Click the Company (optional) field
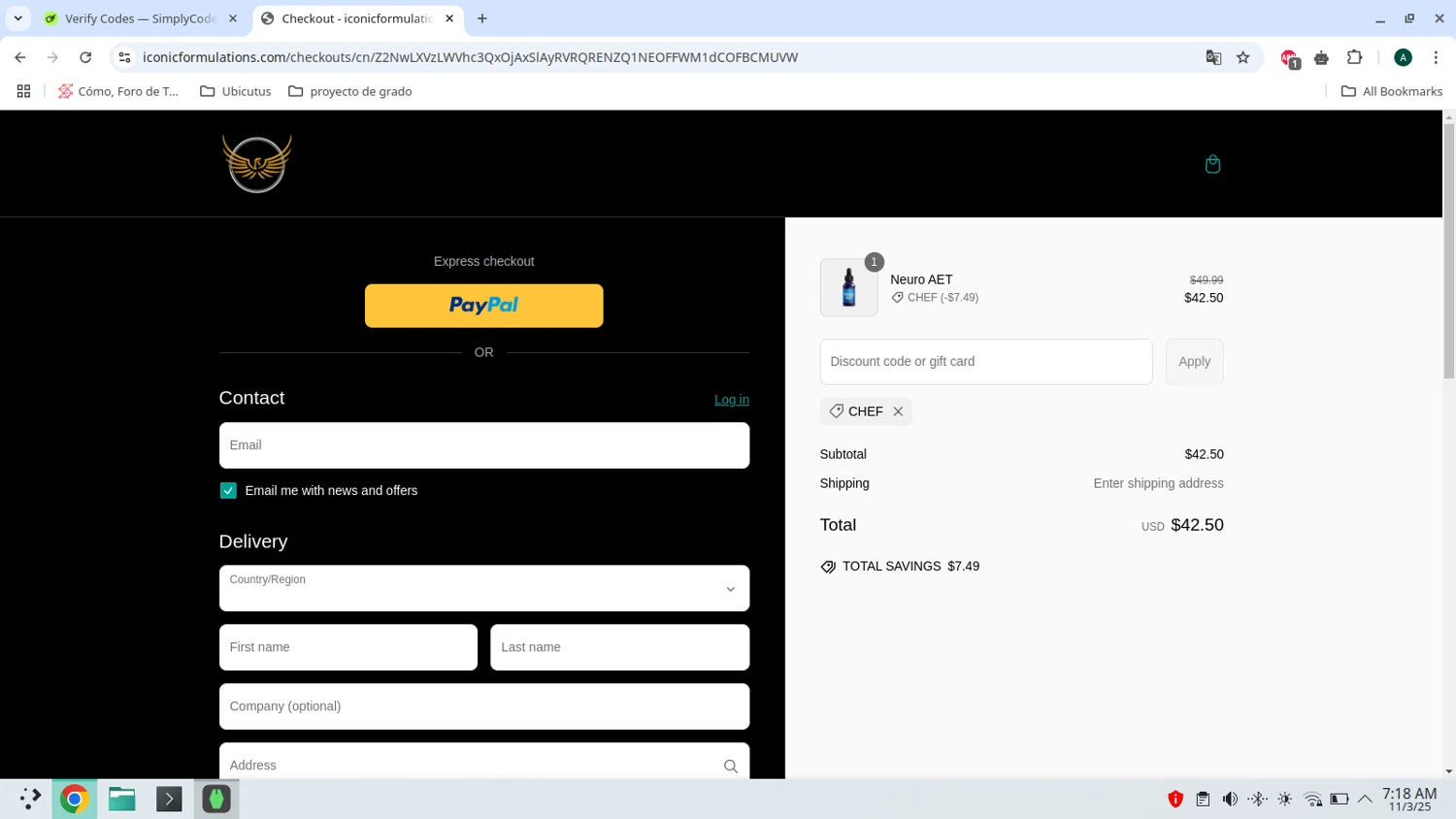1456x819 pixels. coord(484,706)
